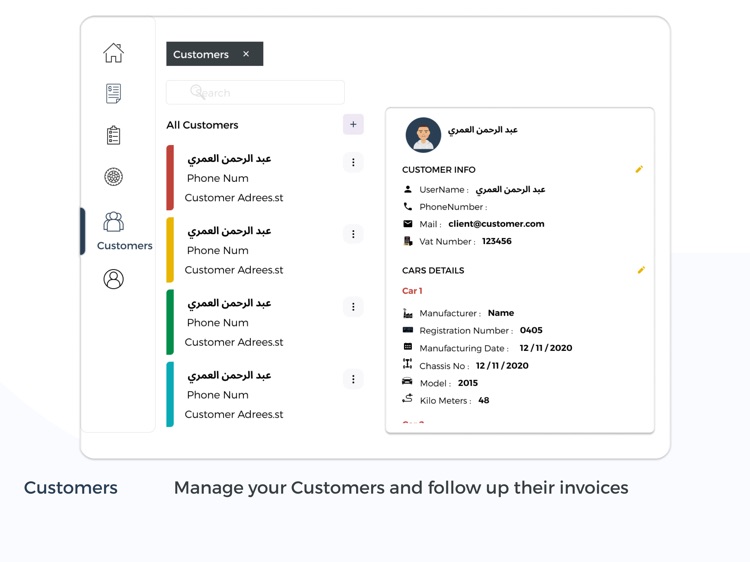This screenshot has width=750, height=562.
Task: Open the tire wheel icon in sidebar
Action: click(113, 177)
